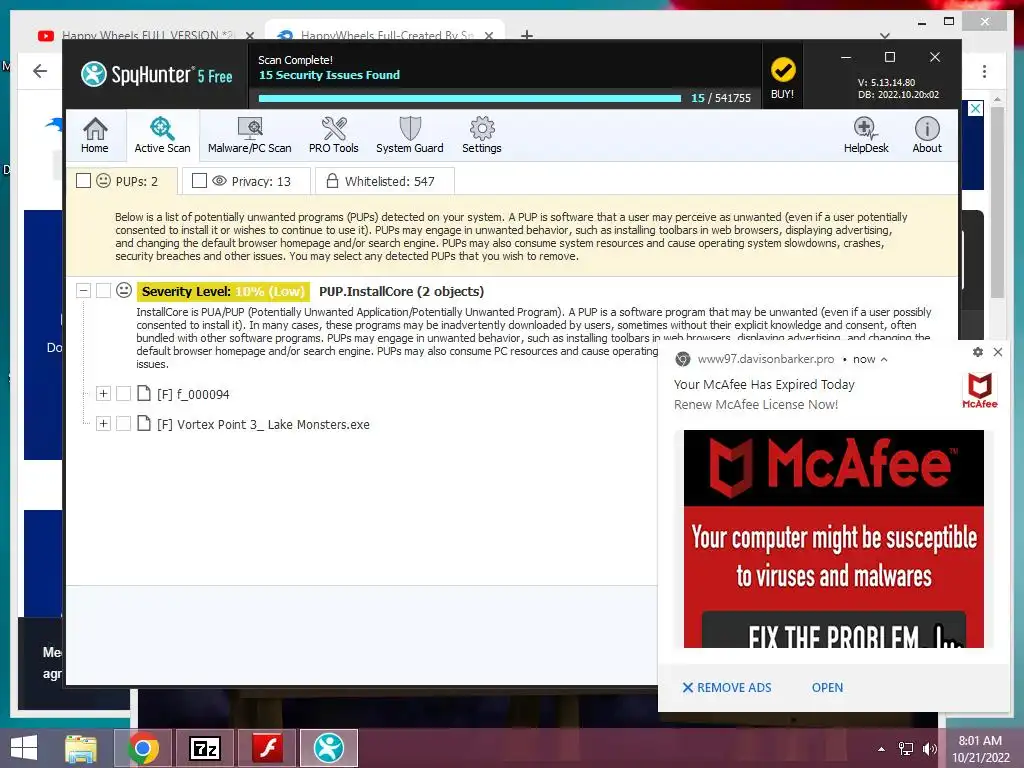This screenshot has width=1024, height=768.
Task: Select the HappyWheels Full-Created browser tab
Action: tap(385, 33)
